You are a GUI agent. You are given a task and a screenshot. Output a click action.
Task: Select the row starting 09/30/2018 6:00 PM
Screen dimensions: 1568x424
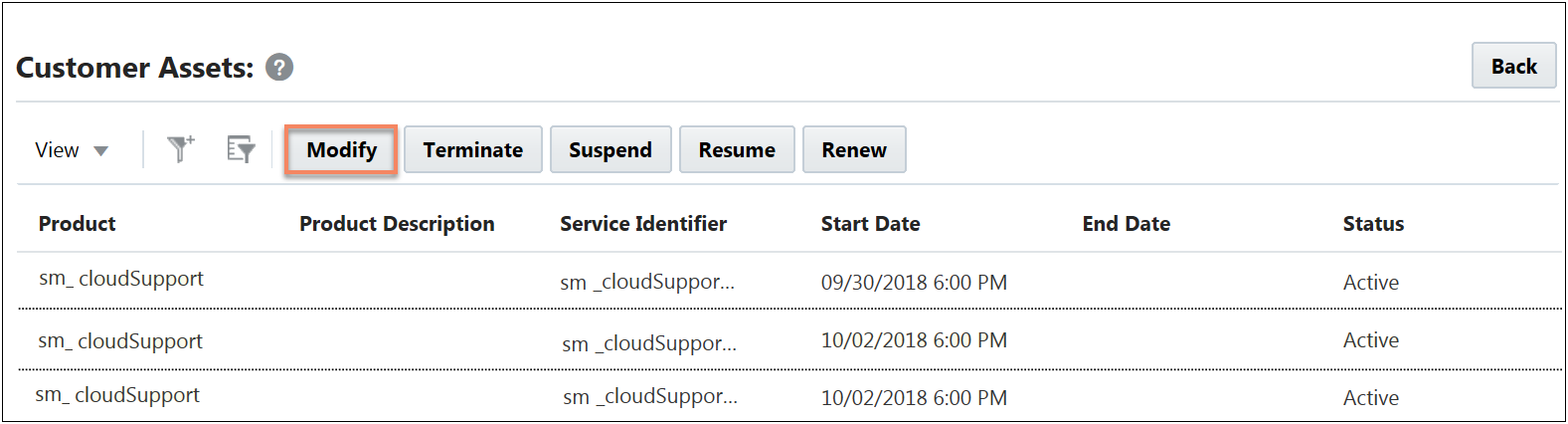(914, 283)
